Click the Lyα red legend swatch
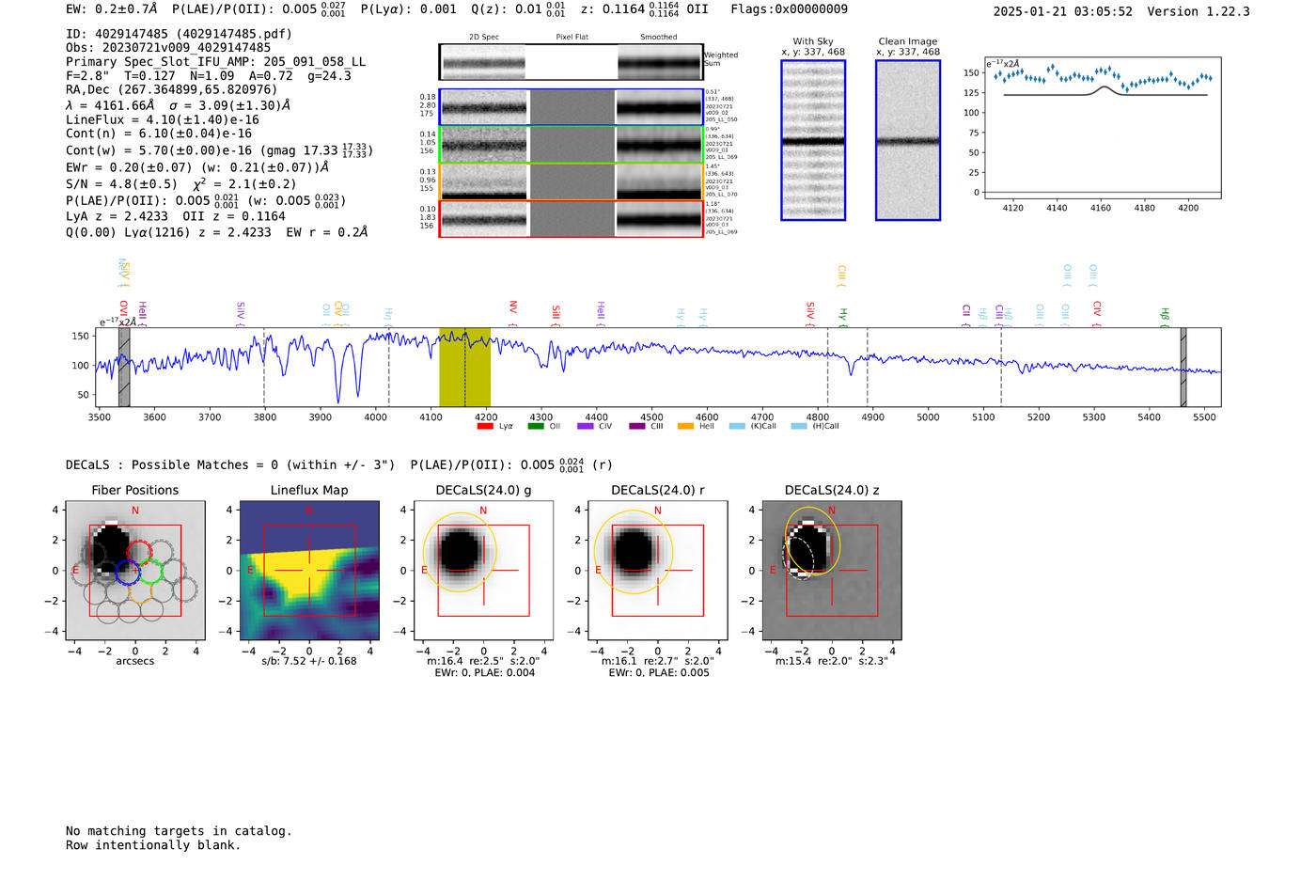This screenshot has height=896, width=1316. [485, 426]
